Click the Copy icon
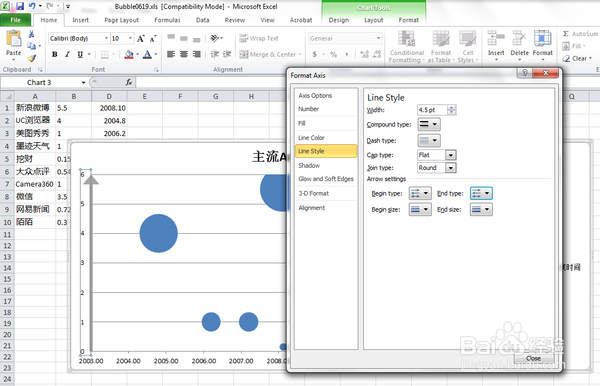The image size is (600, 386). (32, 46)
